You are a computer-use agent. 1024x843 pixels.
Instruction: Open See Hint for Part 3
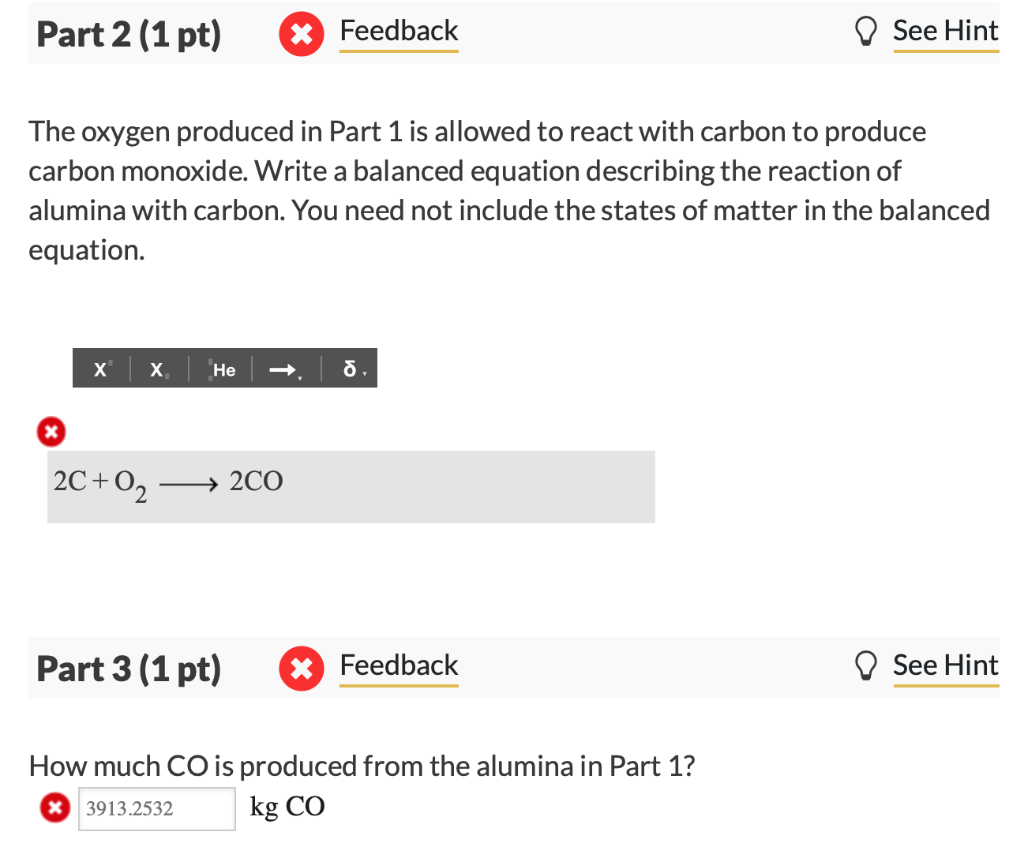(944, 666)
